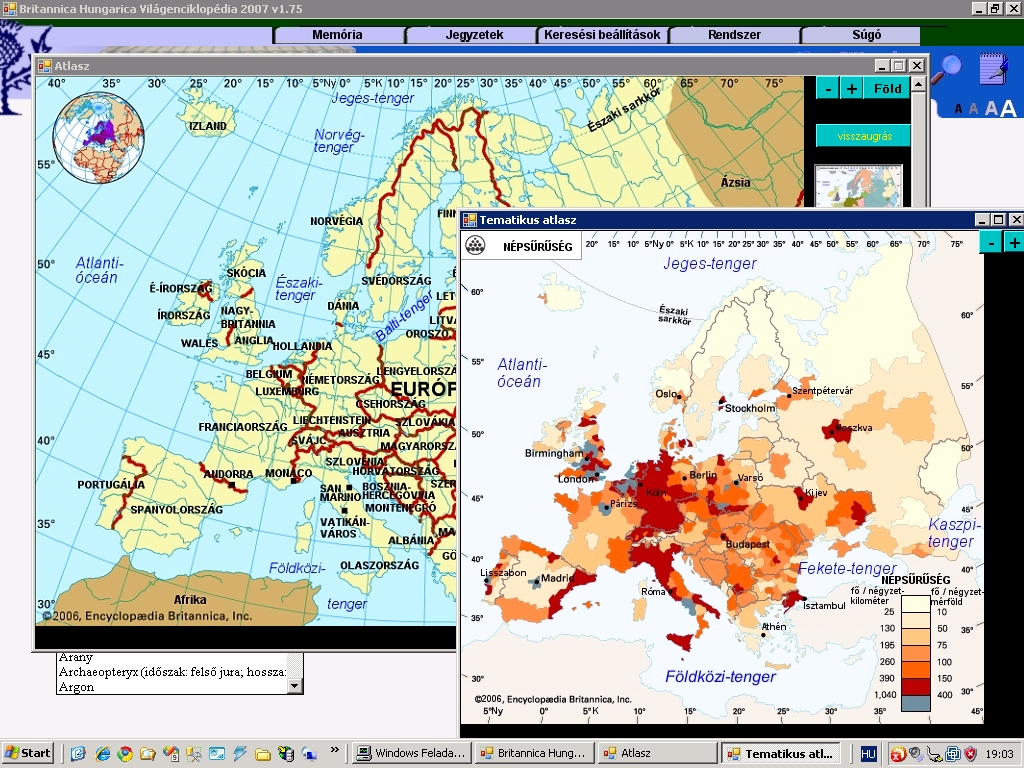Switch to Tematikus atl... taskbar button
Image resolution: width=1024 pixels, height=768 pixels.
(781, 753)
